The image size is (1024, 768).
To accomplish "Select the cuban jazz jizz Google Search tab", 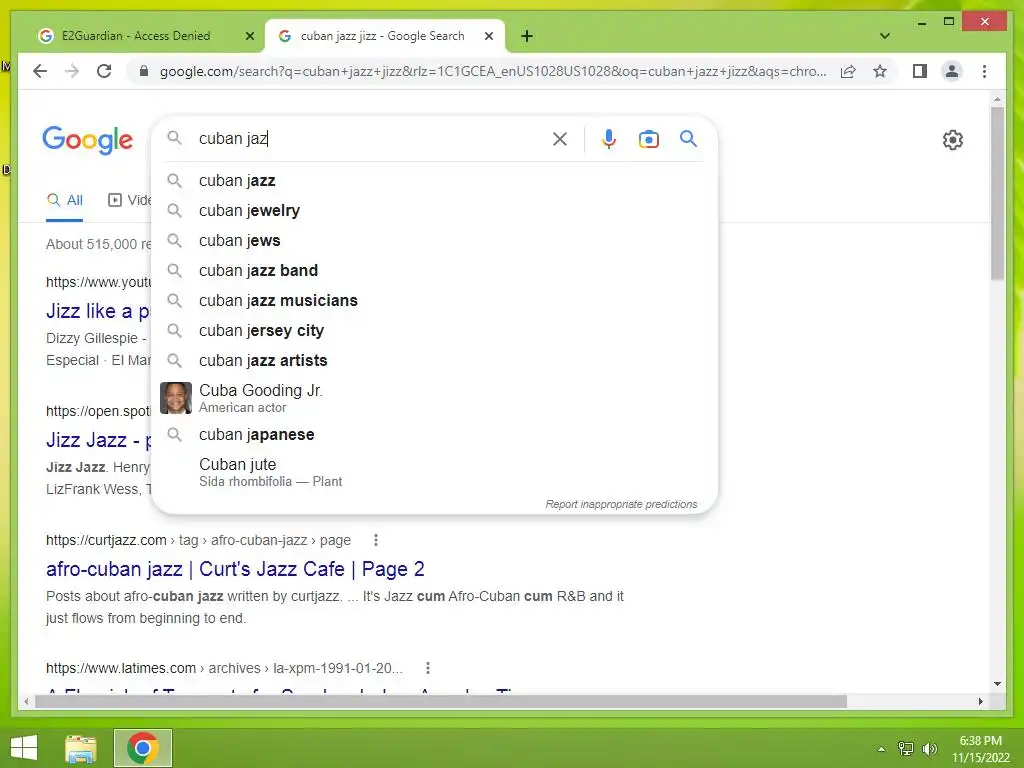I will click(383, 36).
